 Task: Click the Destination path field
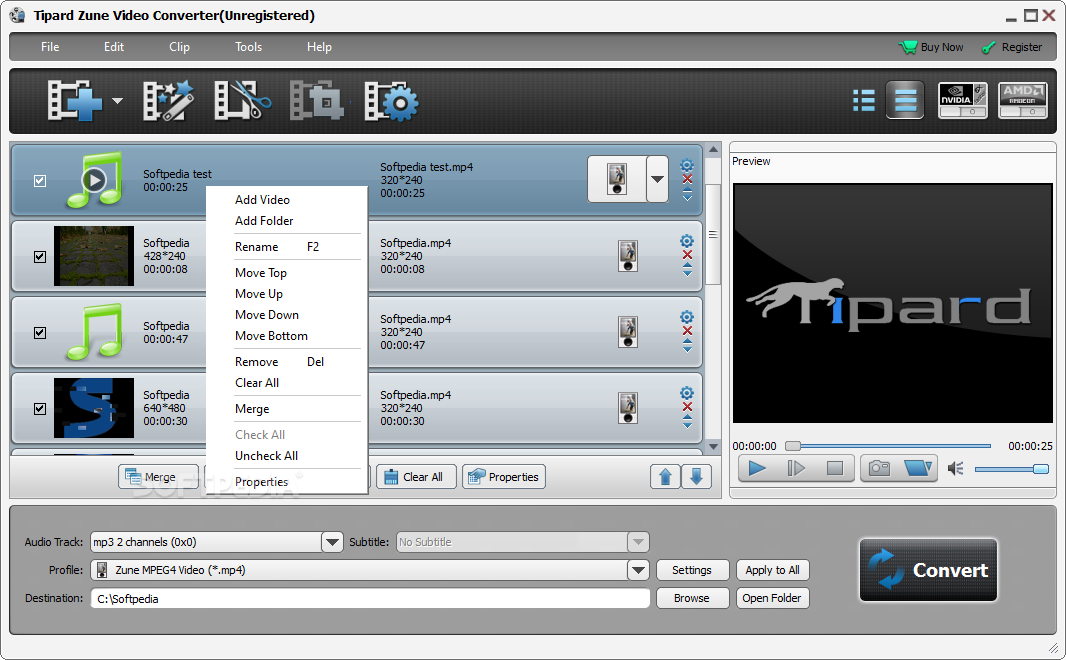pyautogui.click(x=370, y=598)
